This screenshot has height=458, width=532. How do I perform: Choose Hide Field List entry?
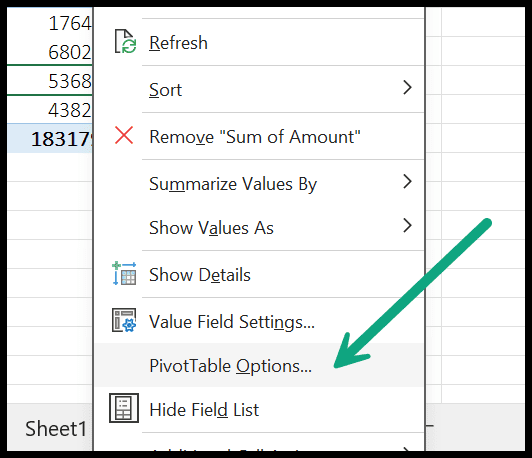pyautogui.click(x=259, y=409)
